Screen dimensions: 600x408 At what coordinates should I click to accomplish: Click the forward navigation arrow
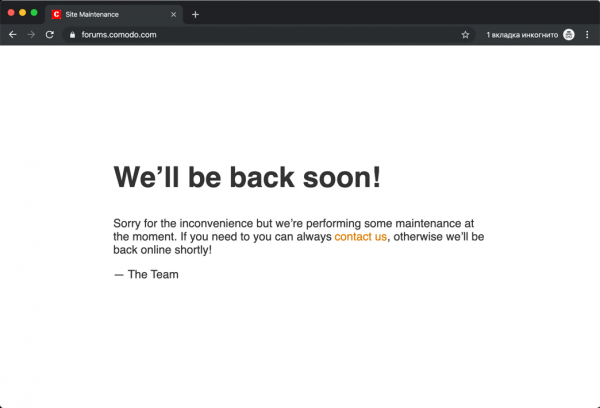point(31,34)
